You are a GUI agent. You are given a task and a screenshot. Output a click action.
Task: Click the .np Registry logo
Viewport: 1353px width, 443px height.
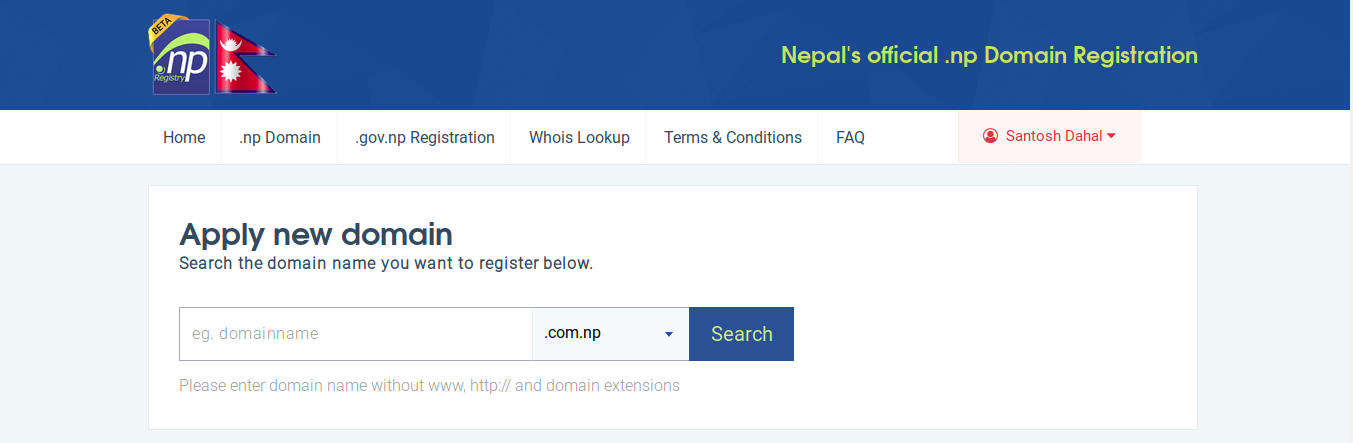(x=181, y=57)
